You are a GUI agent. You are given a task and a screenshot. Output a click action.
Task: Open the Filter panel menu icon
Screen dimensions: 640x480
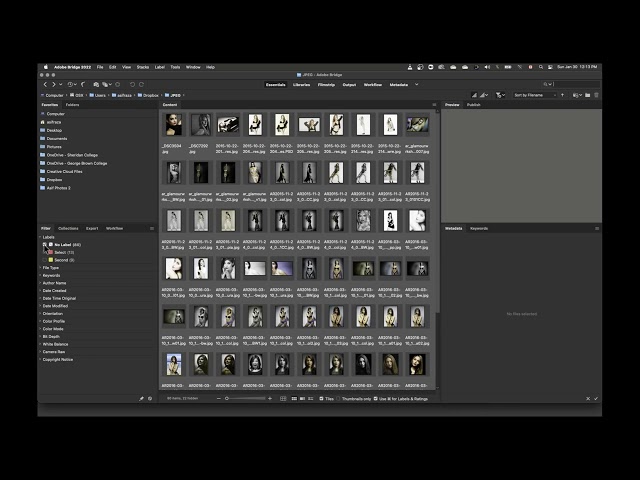tap(152, 229)
